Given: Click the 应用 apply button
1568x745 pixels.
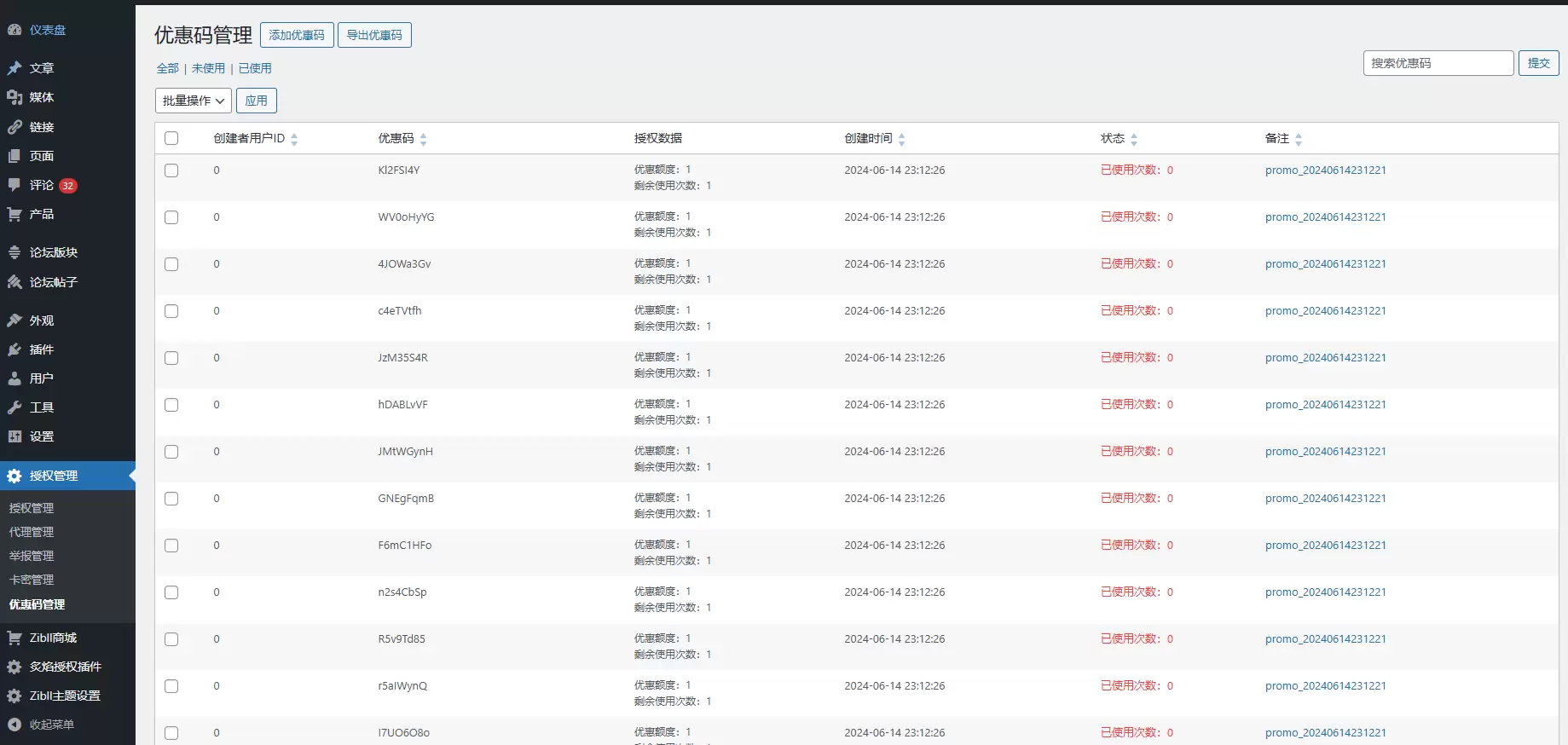Looking at the screenshot, I should tap(257, 101).
